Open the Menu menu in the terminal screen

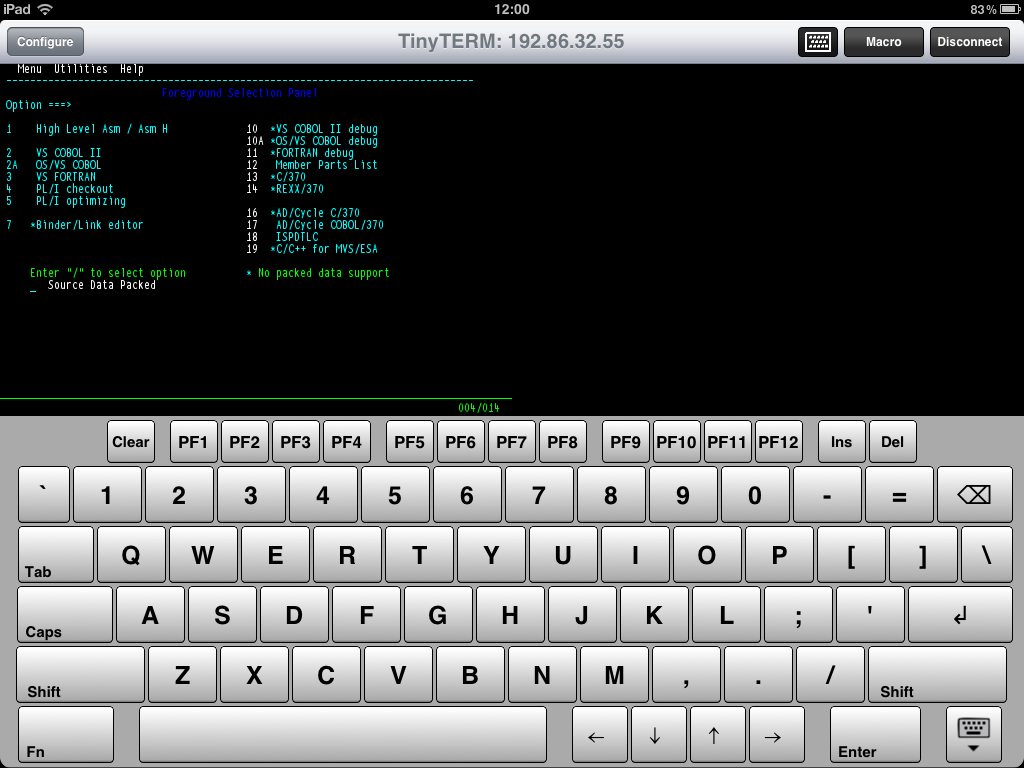point(29,69)
